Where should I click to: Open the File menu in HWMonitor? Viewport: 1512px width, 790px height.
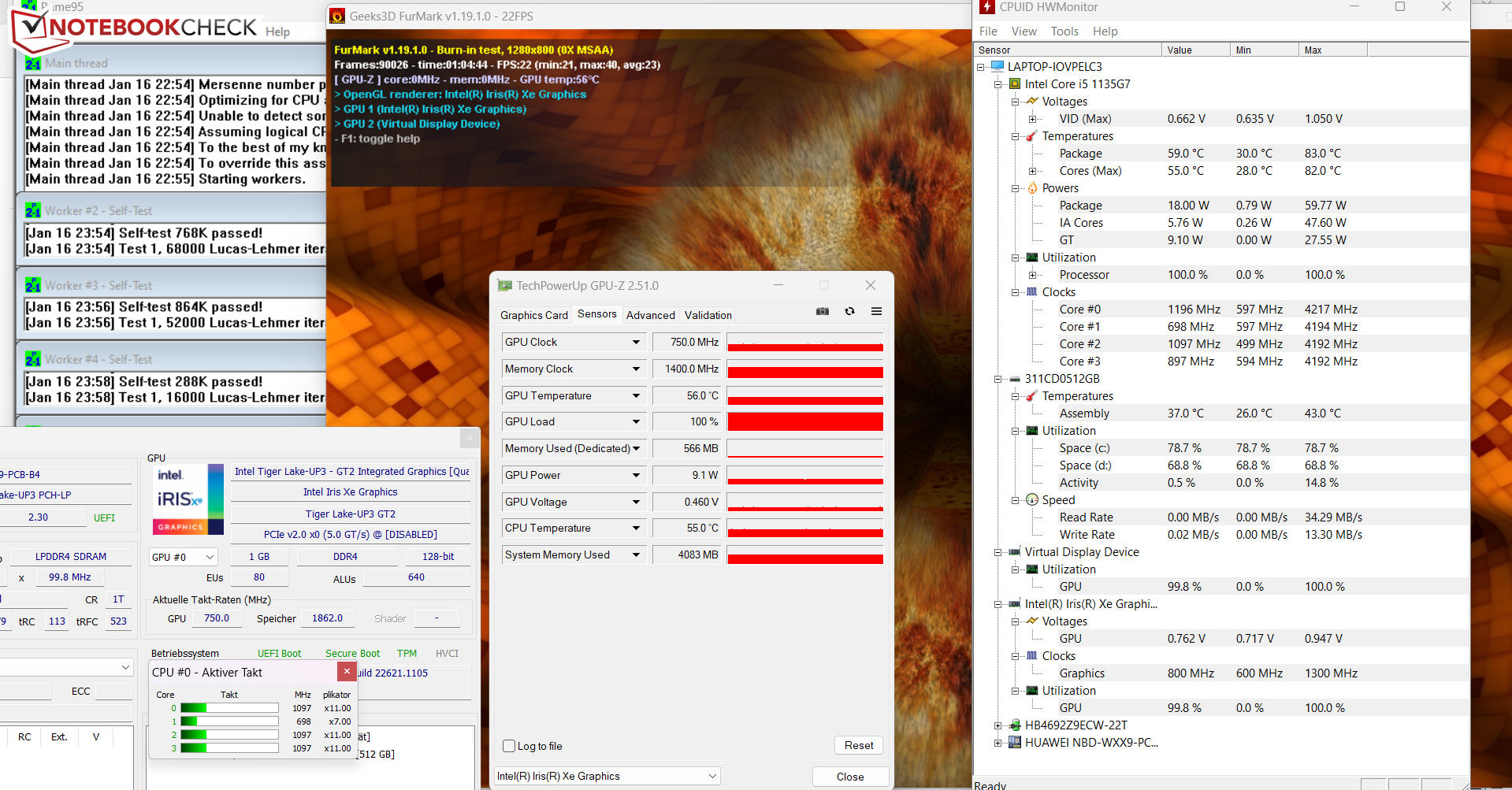click(x=988, y=32)
